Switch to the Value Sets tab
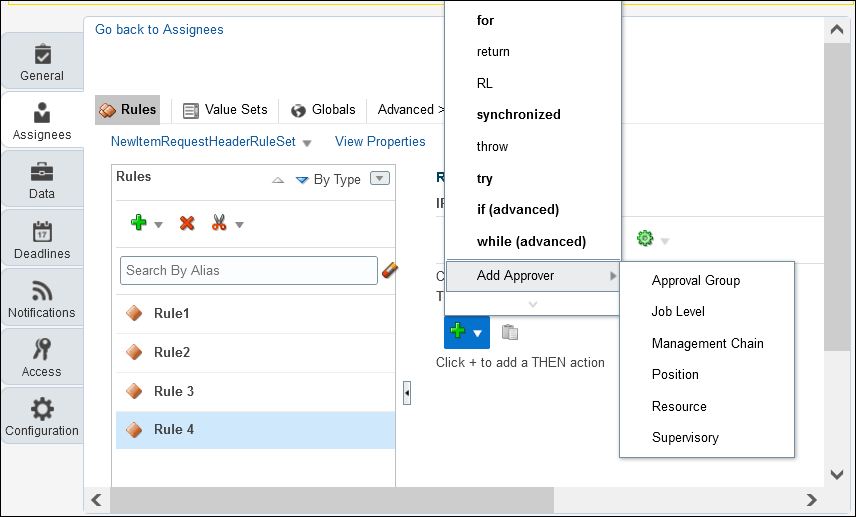This screenshot has height=517, width=856. tap(225, 110)
